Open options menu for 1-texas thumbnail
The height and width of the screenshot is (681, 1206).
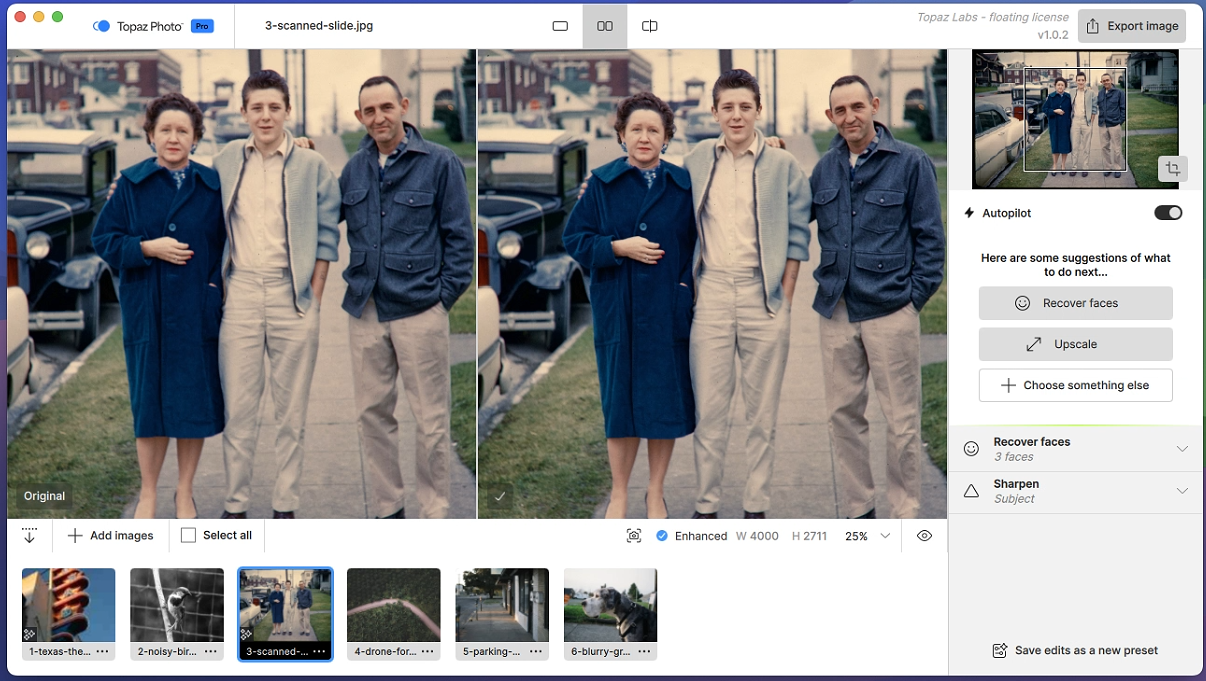click(x=102, y=651)
